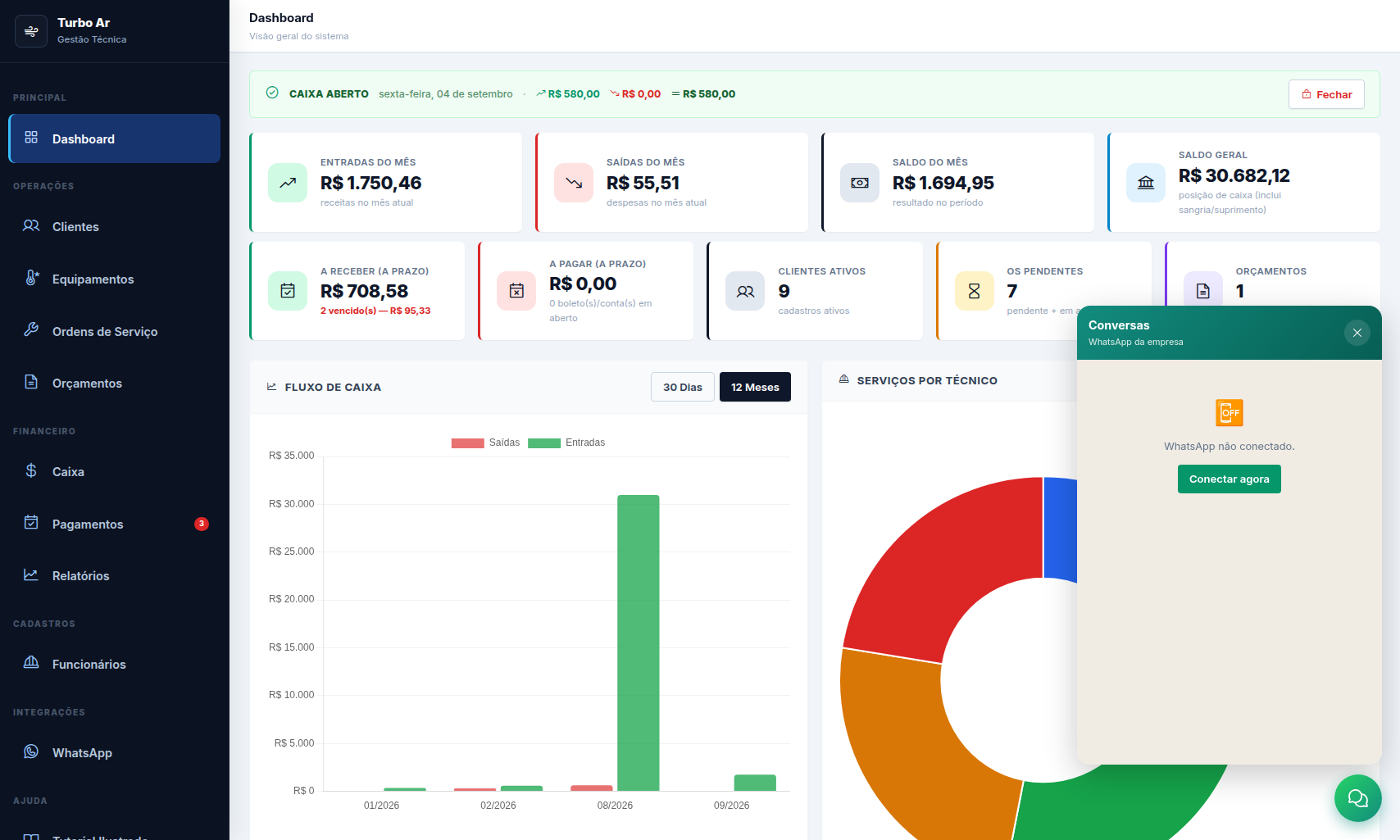Click the R$ 1.694,95 saldo value

943,183
